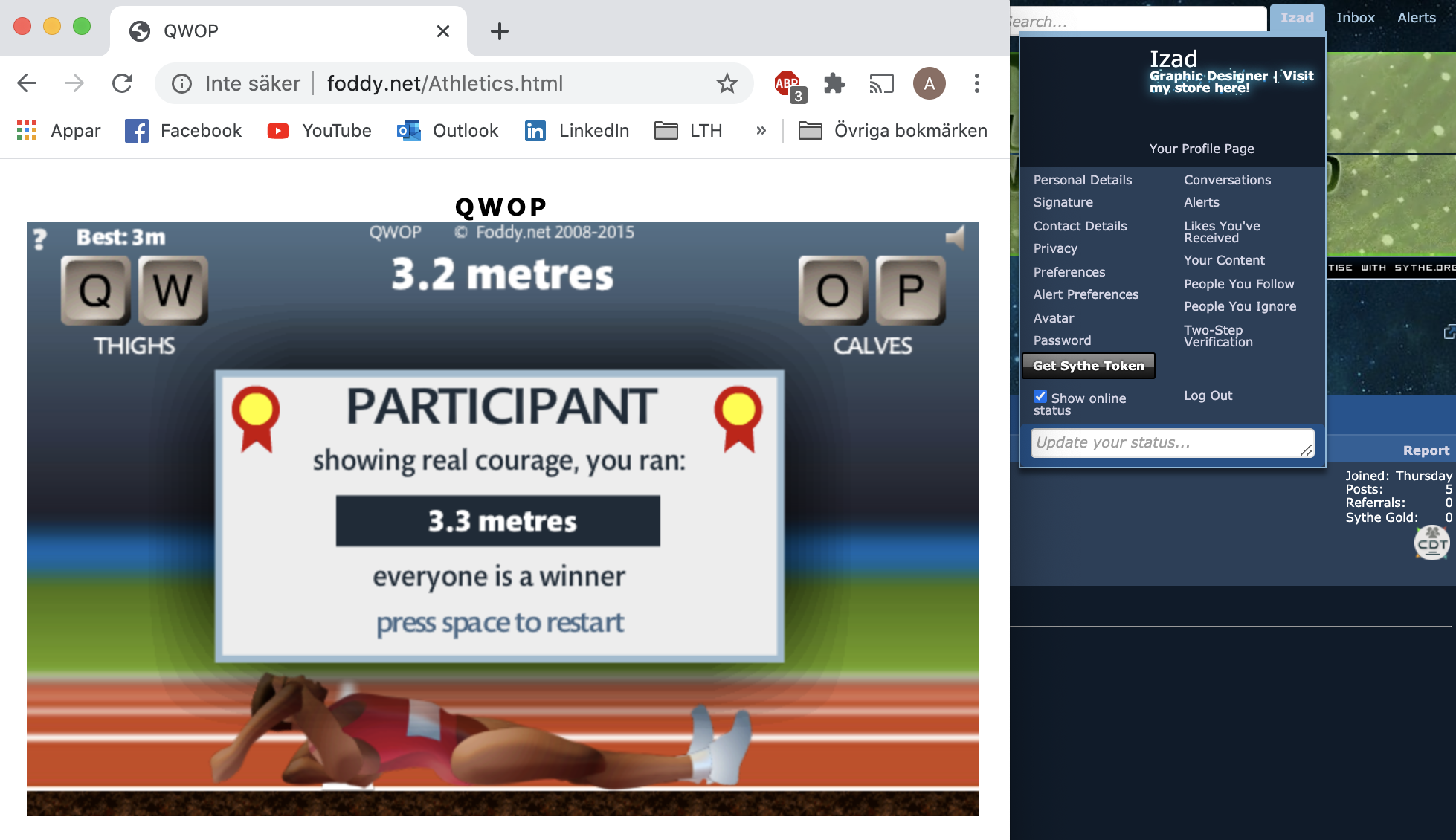Click the CDT badge icon under user info

pyautogui.click(x=1431, y=543)
